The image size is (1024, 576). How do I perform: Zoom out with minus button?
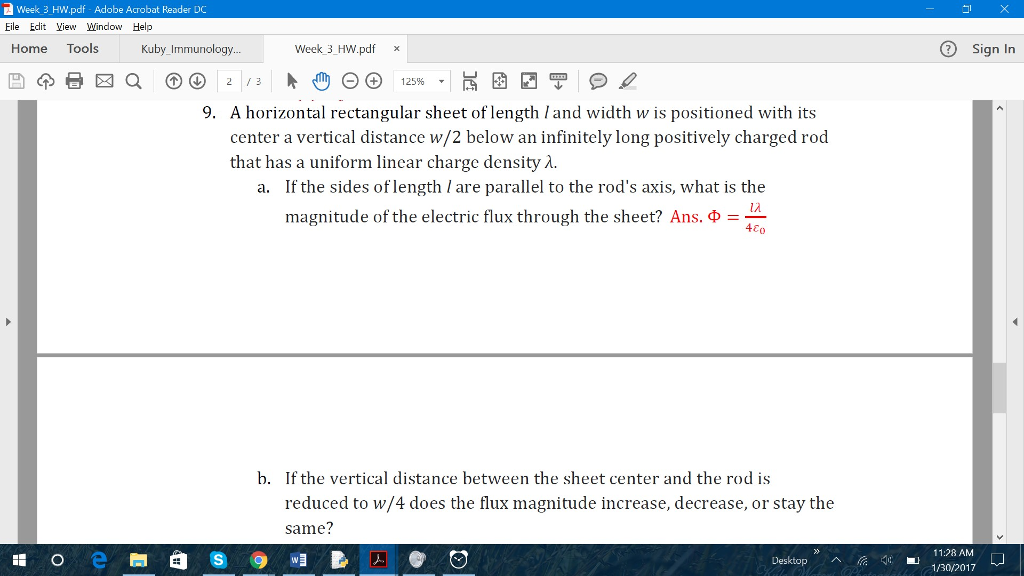pos(350,81)
